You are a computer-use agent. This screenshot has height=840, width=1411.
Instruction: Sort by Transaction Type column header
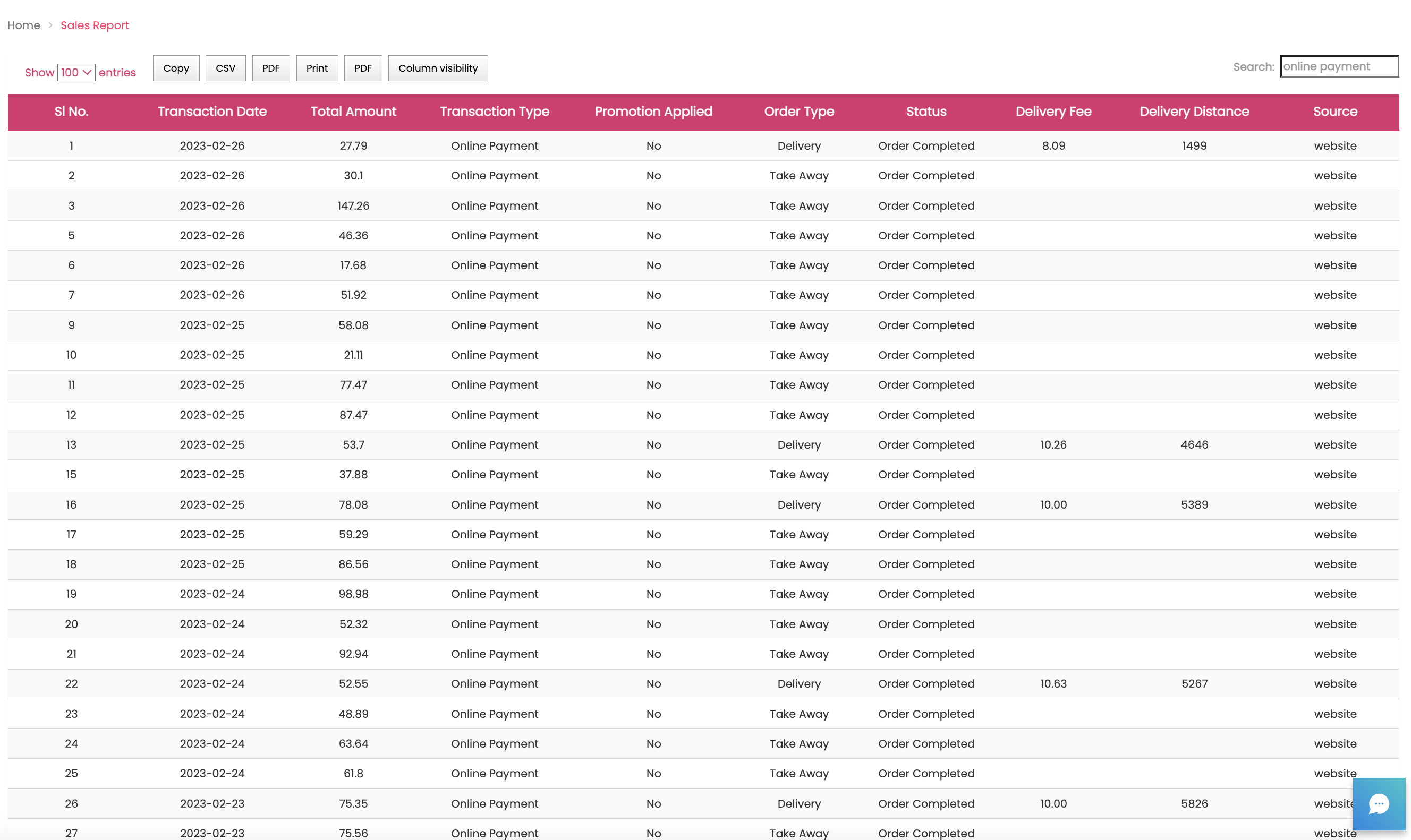tap(494, 112)
